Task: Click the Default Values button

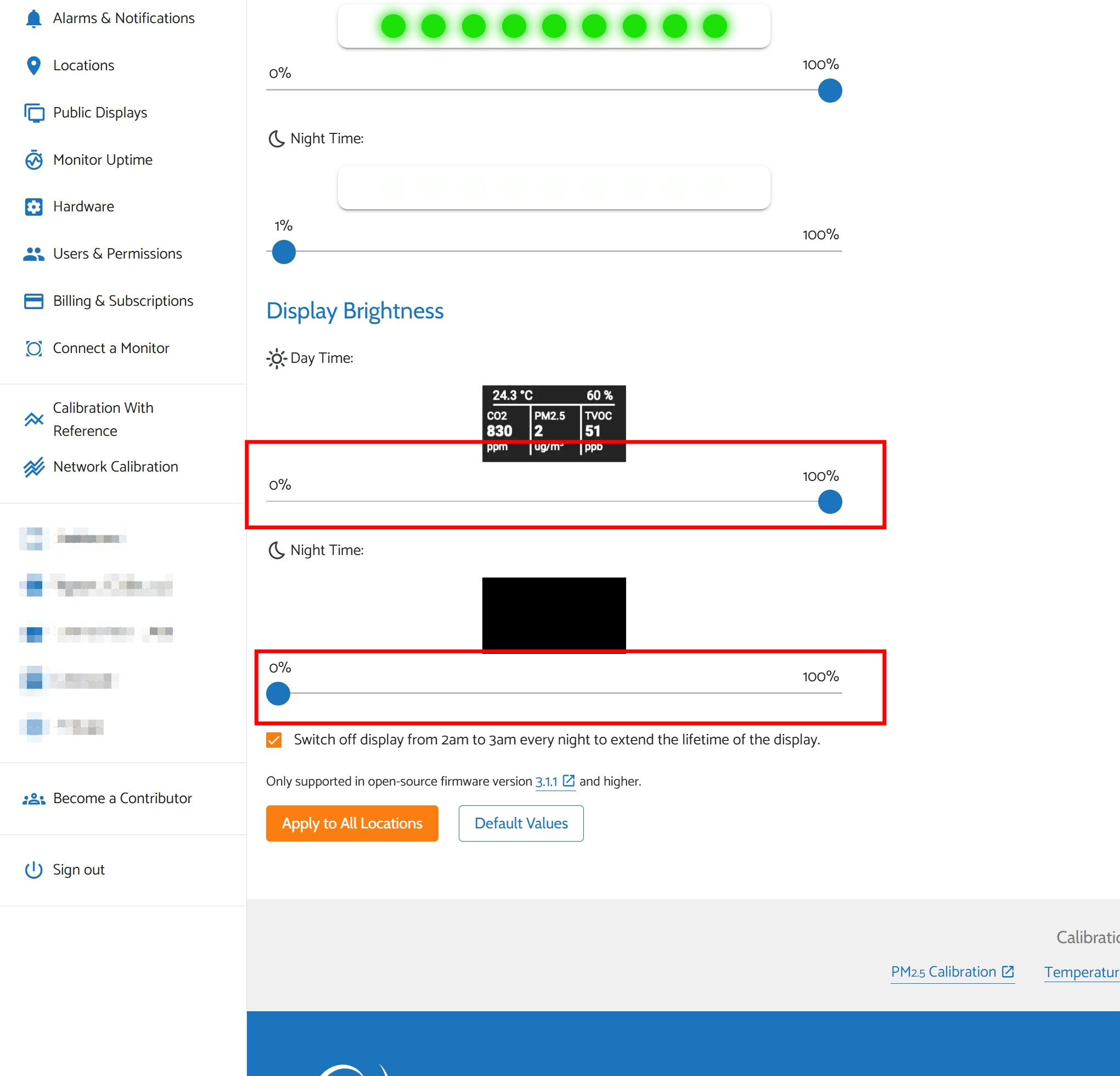Action: (x=521, y=823)
